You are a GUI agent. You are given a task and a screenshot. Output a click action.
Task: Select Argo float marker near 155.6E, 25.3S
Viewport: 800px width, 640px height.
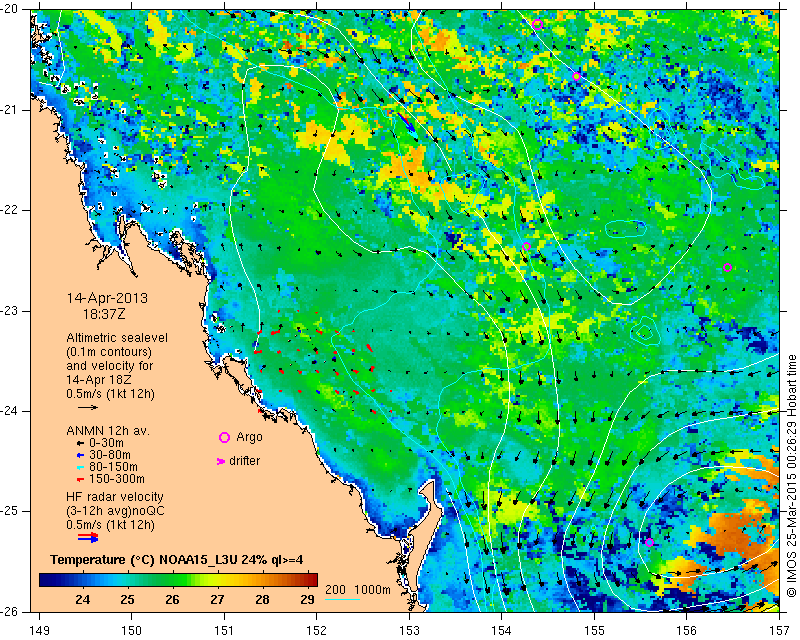649,542
